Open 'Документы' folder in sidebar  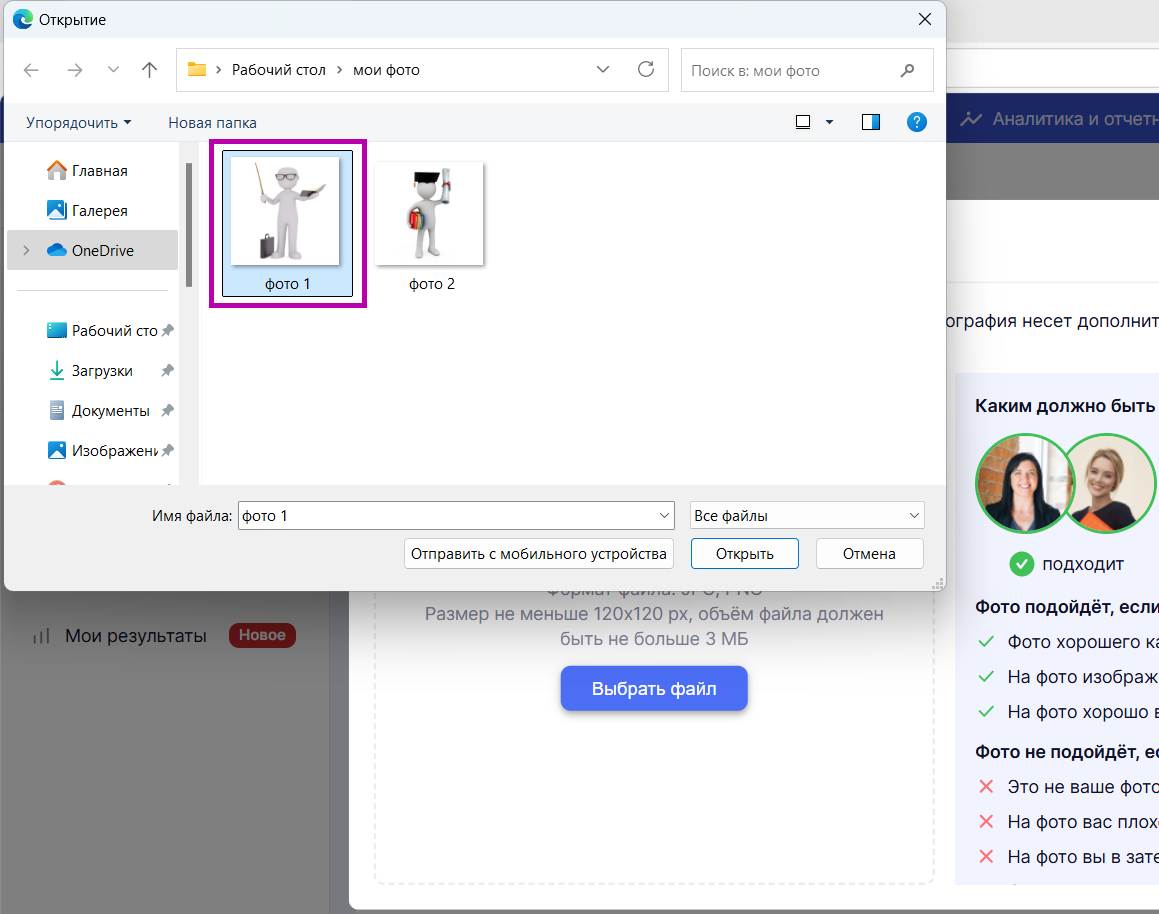99,410
